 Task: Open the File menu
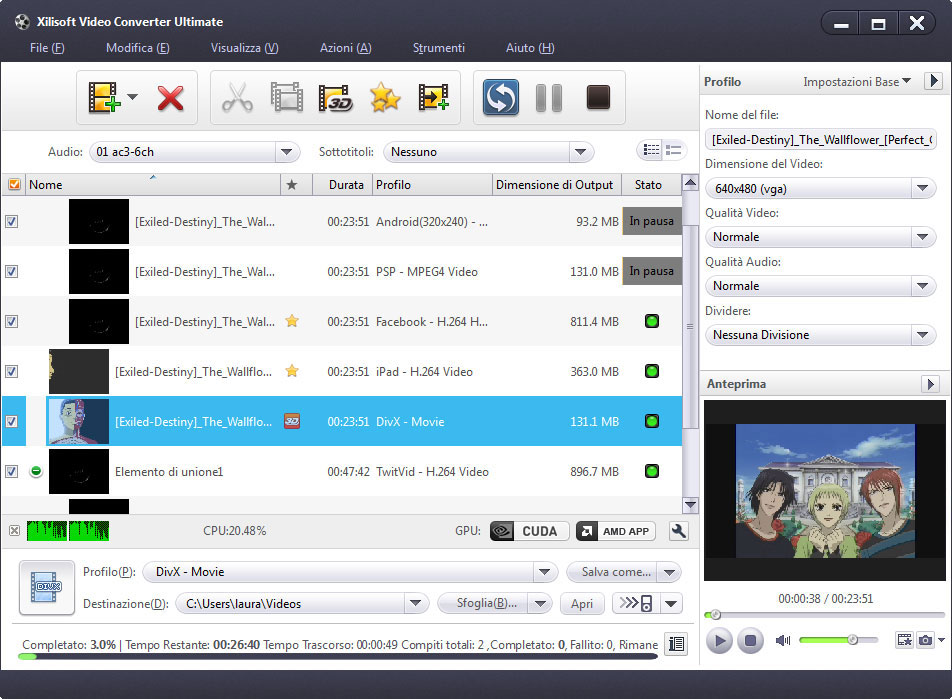[47, 48]
